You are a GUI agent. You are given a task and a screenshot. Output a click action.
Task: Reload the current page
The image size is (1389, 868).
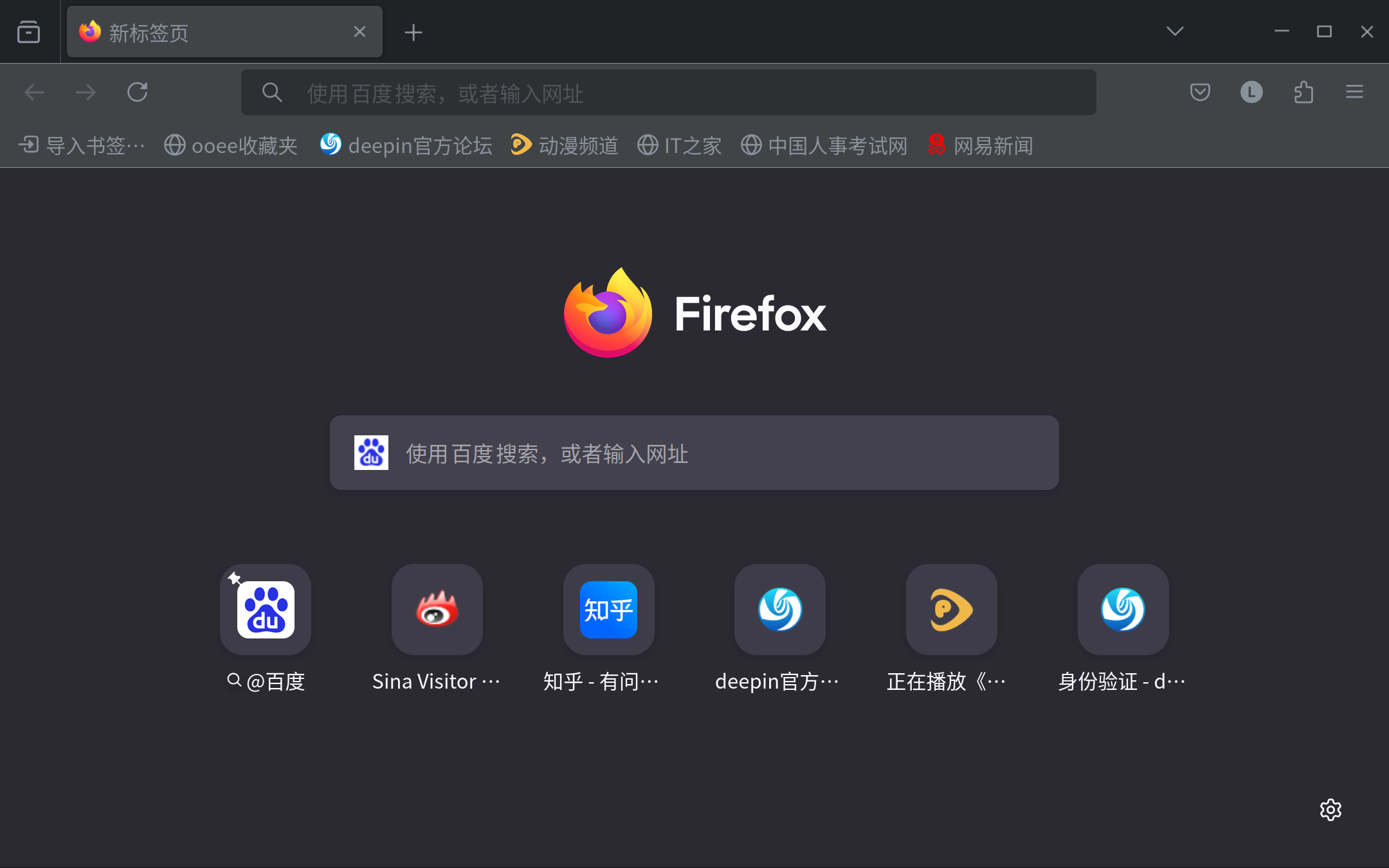tap(138, 93)
